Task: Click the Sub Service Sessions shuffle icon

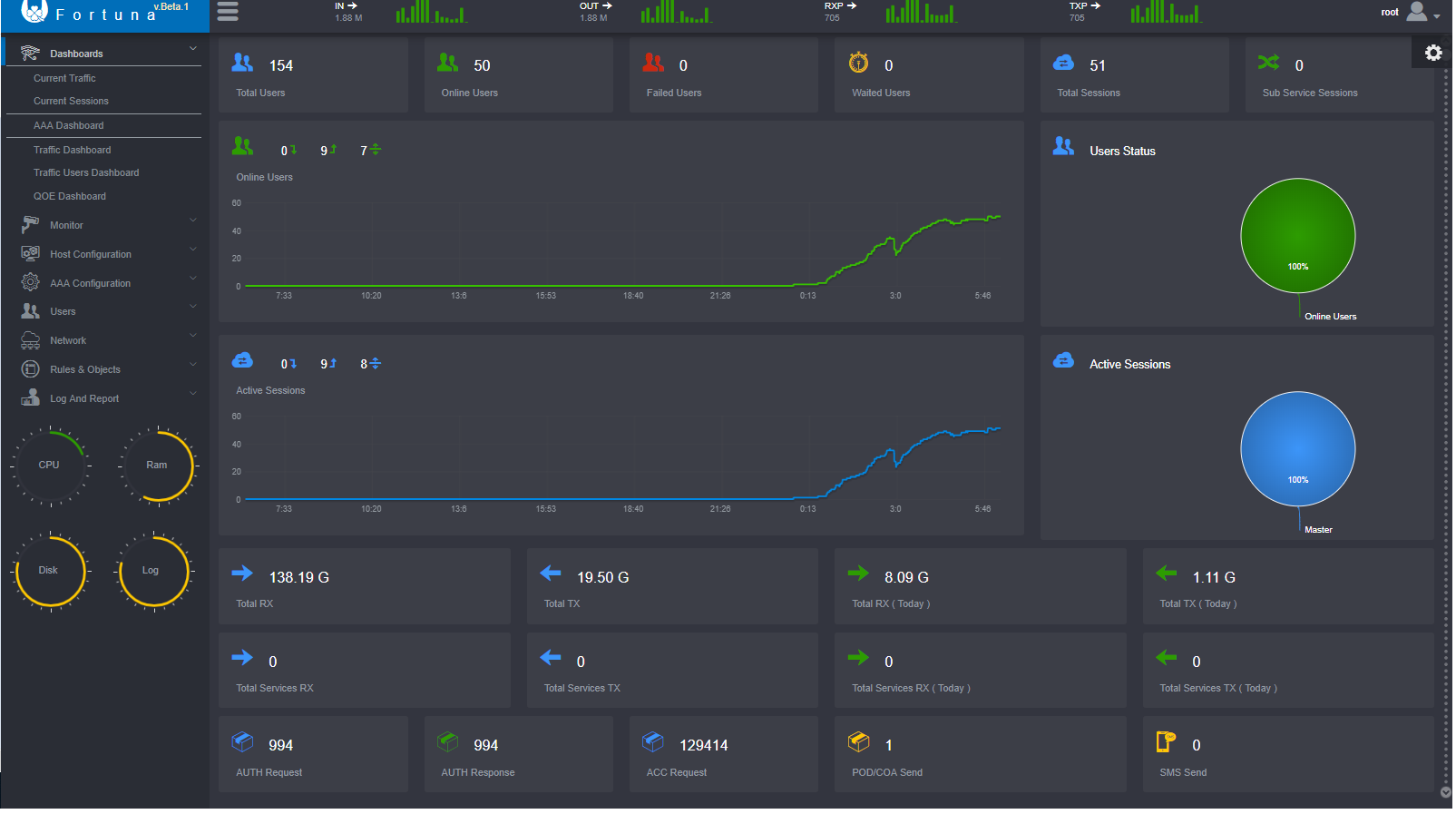Action: [1268, 63]
